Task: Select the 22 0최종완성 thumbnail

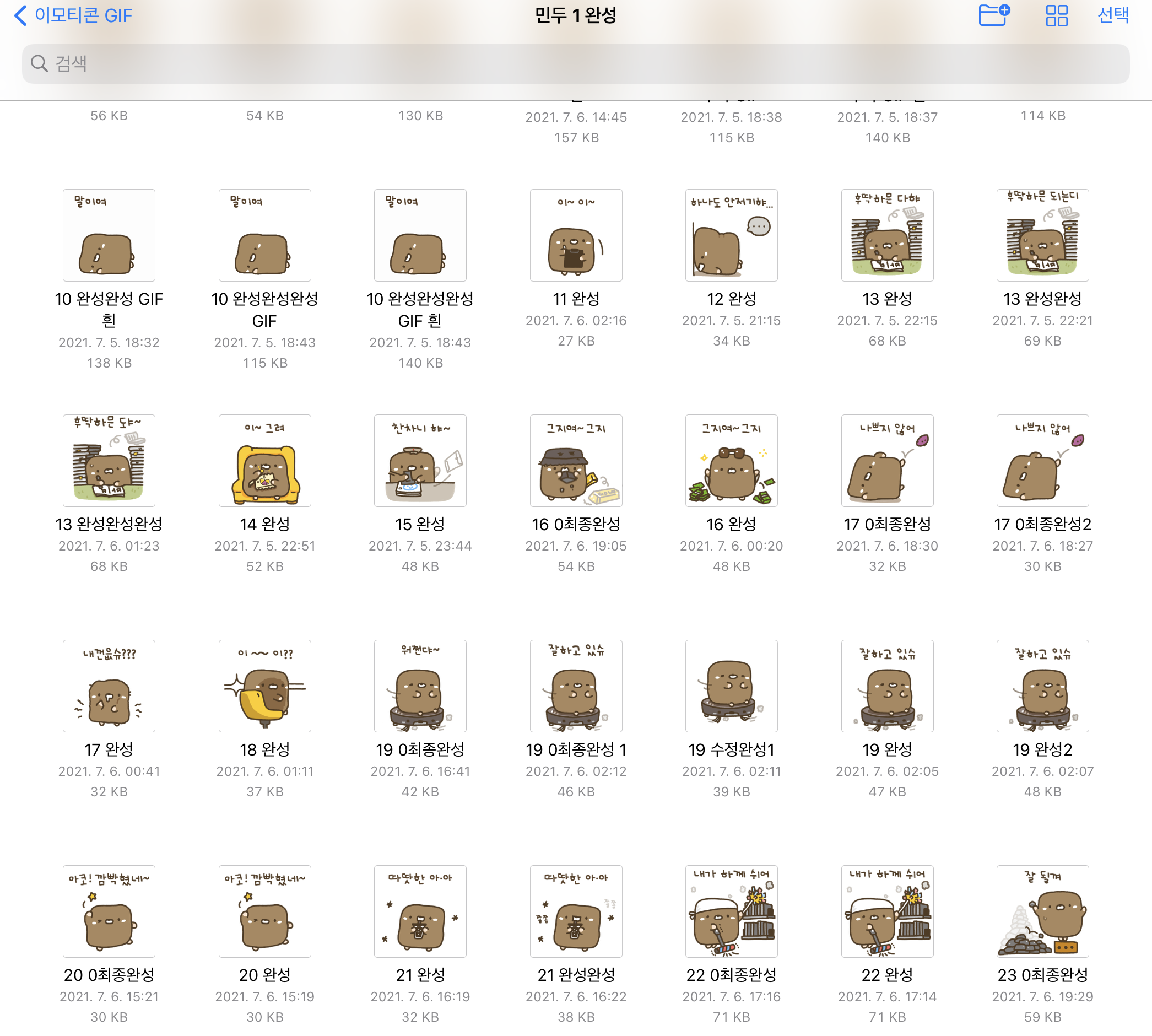Action: pos(732,911)
